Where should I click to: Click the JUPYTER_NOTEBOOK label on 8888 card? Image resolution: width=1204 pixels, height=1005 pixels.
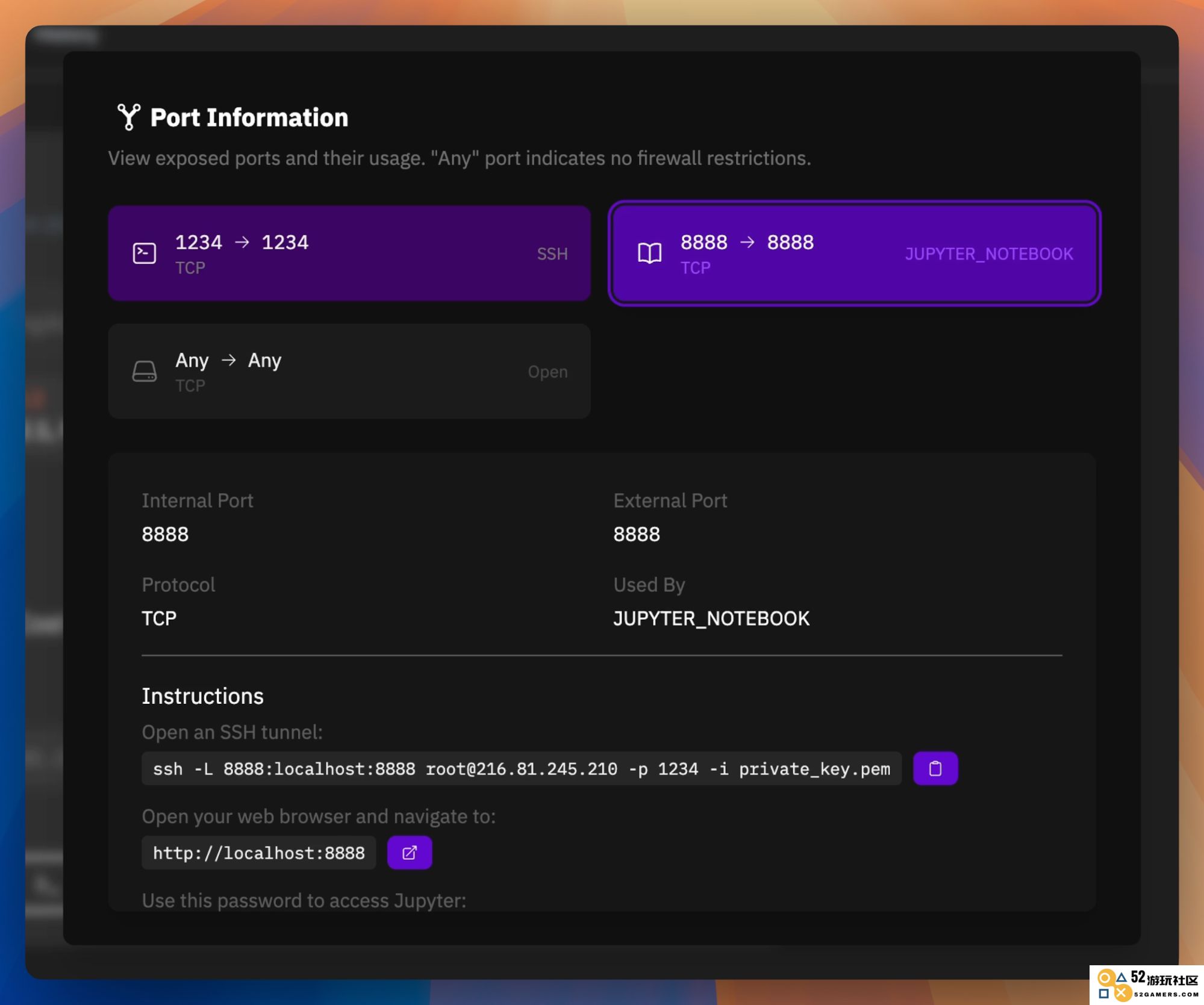[x=988, y=254]
